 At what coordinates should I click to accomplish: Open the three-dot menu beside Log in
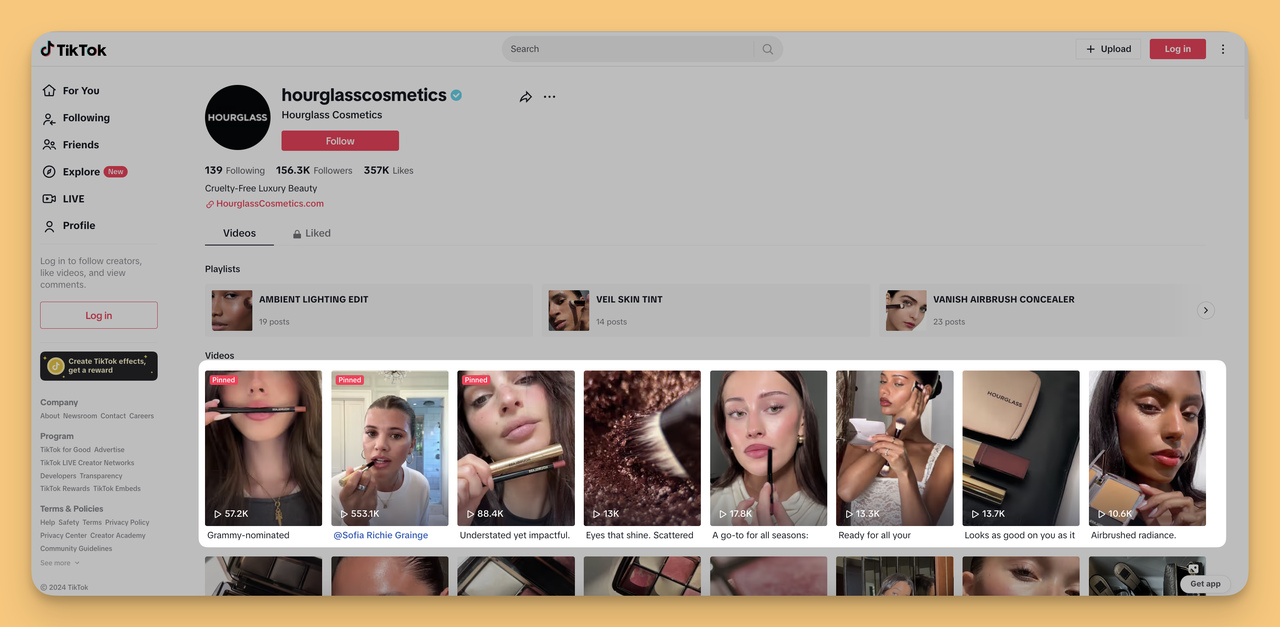click(x=1222, y=49)
